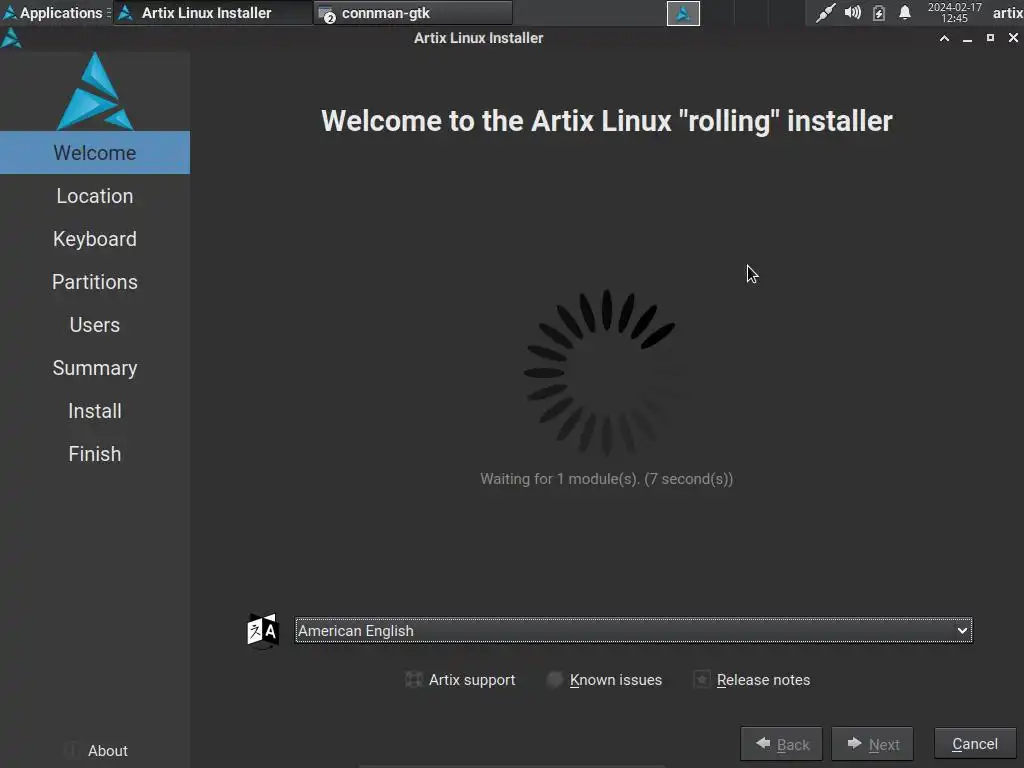1024x768 pixels.
Task: Open the Artix support link
Action: point(460,680)
